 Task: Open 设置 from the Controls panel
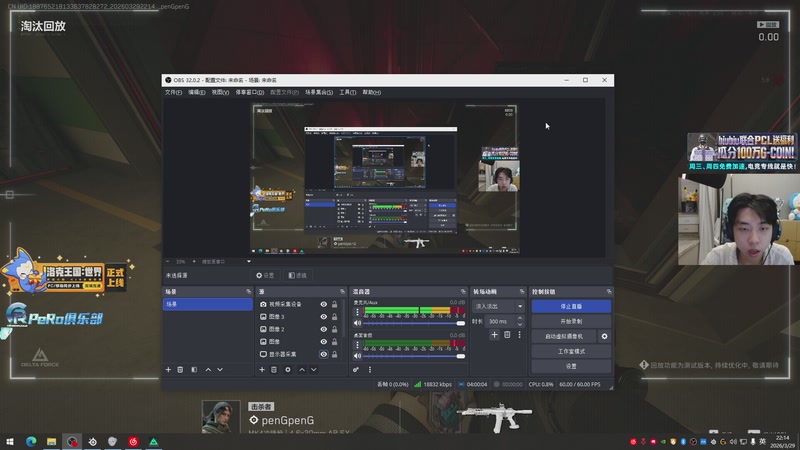click(571, 366)
